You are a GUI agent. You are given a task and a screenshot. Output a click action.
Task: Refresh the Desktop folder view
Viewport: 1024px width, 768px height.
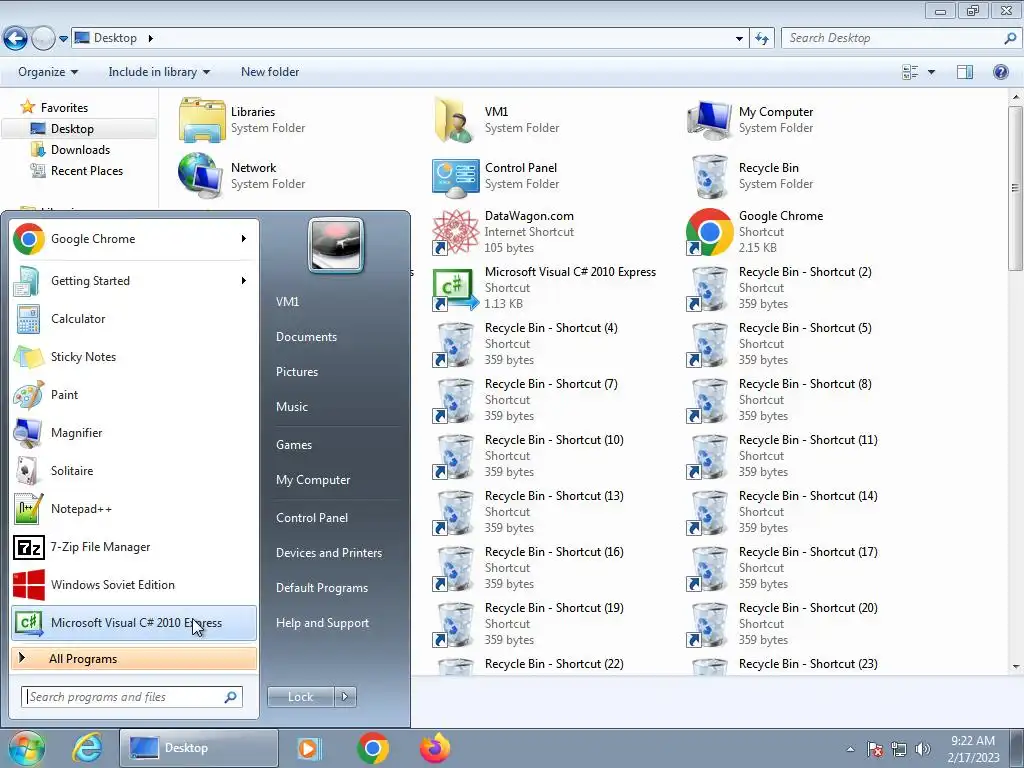click(761, 39)
